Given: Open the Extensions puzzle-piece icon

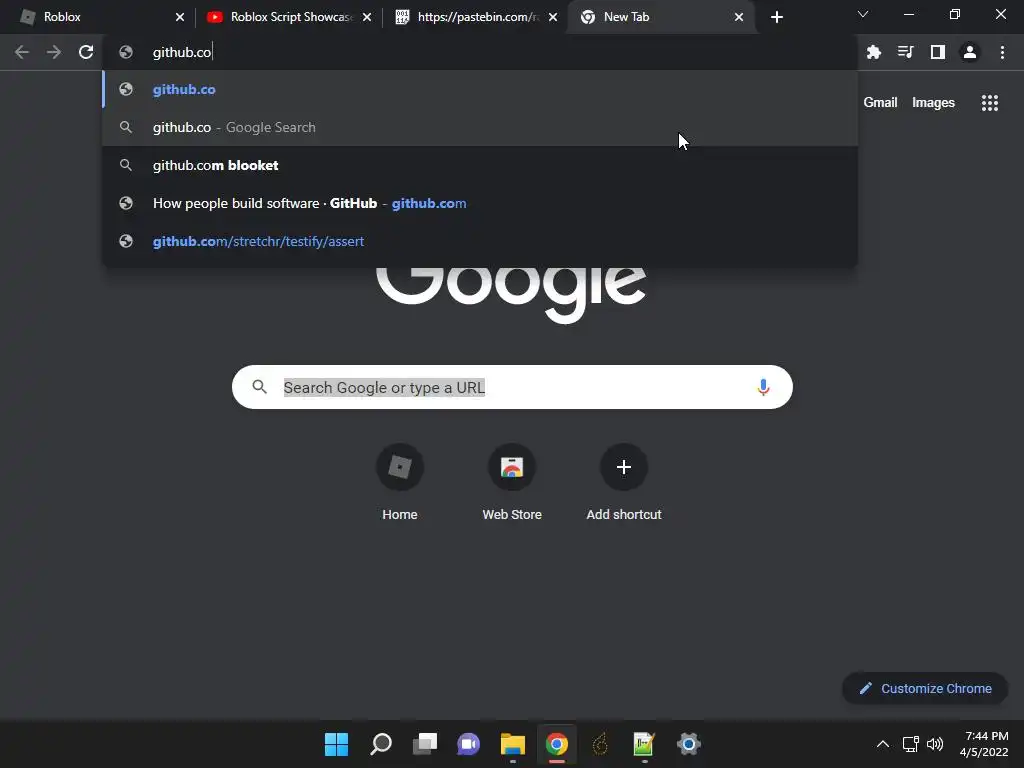Looking at the screenshot, I should (873, 52).
